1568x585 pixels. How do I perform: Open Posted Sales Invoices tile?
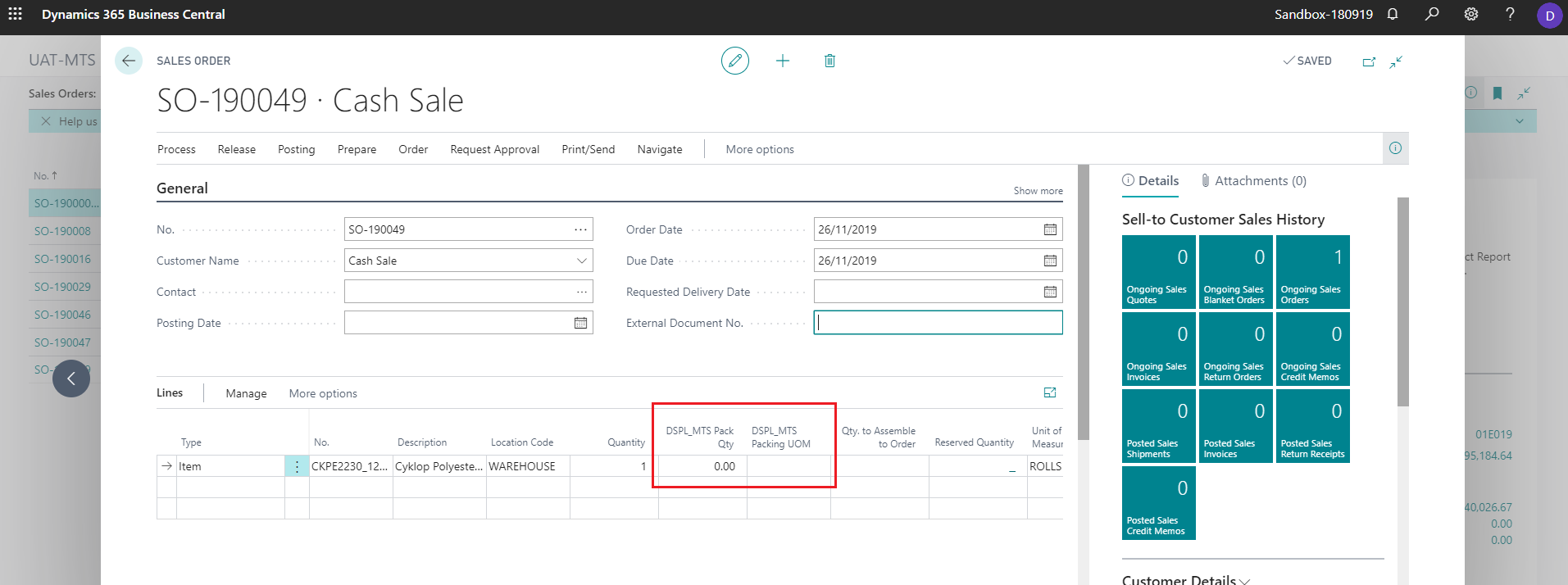coord(1236,426)
